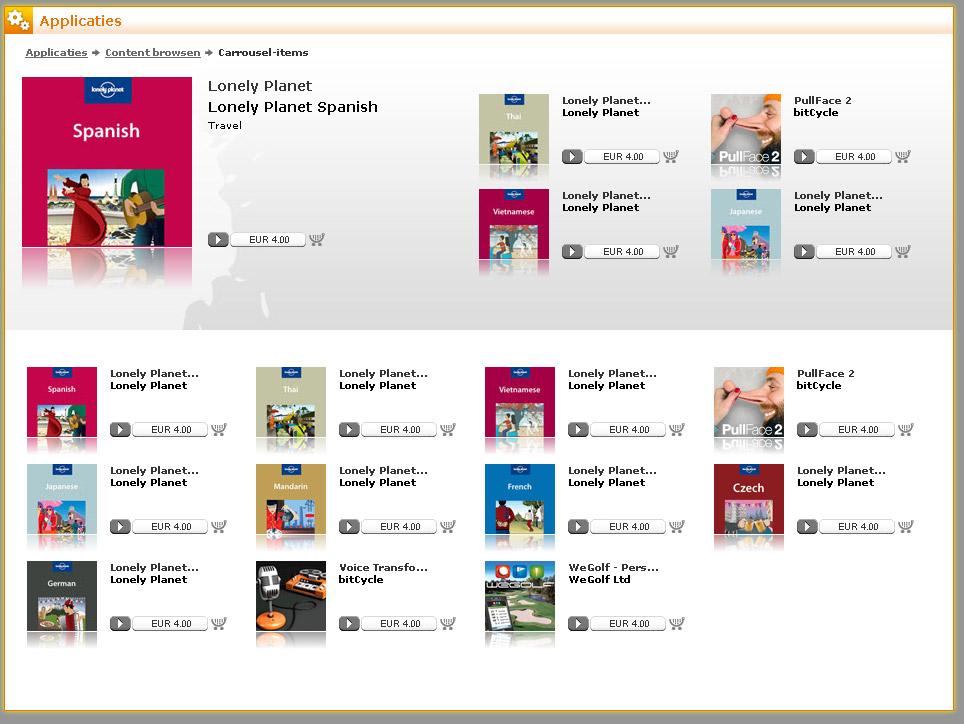This screenshot has height=724, width=964.
Task: Go to Content browsen breadcrumb link
Action: [153, 52]
